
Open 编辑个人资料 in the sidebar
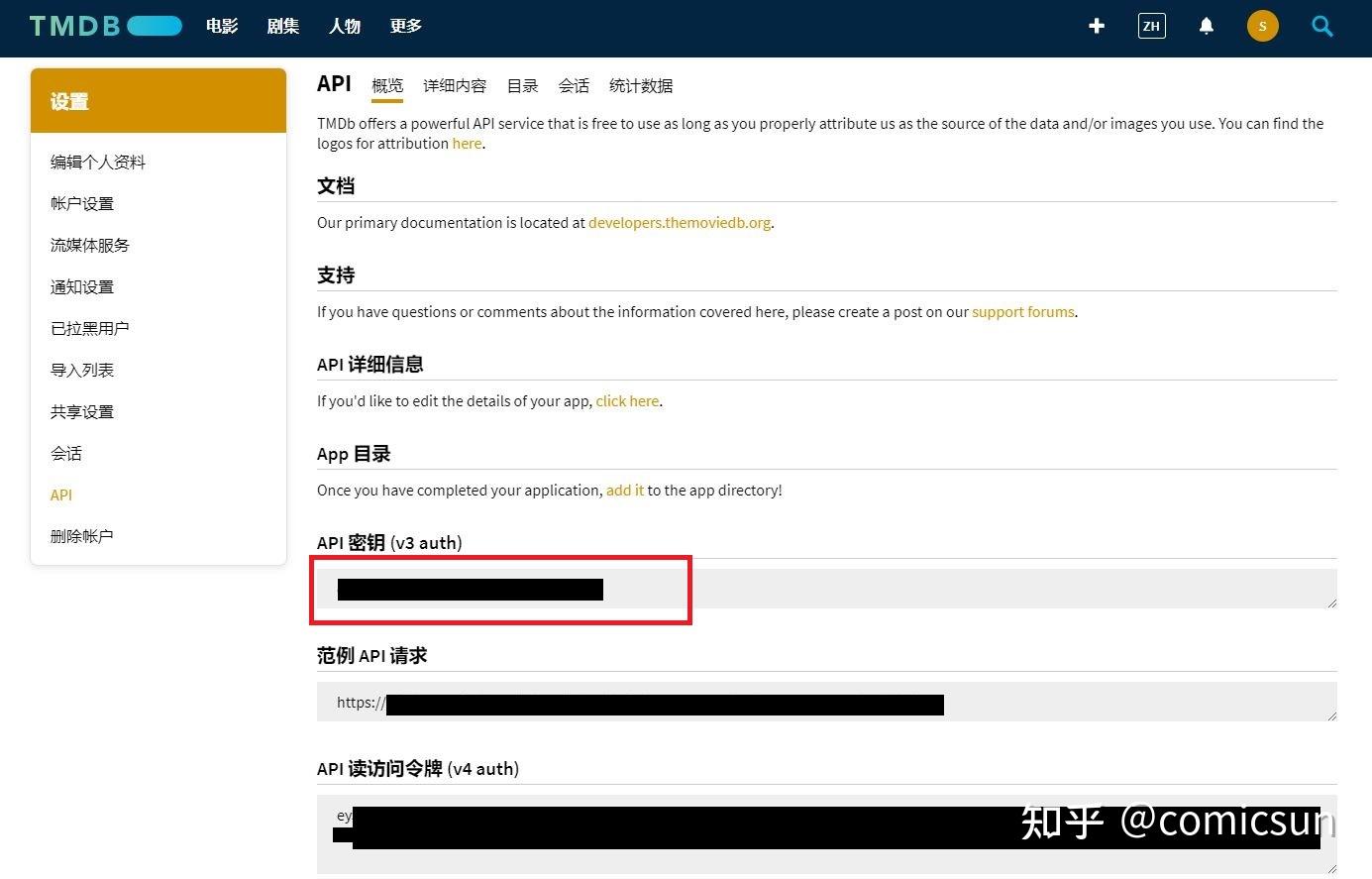(x=97, y=162)
